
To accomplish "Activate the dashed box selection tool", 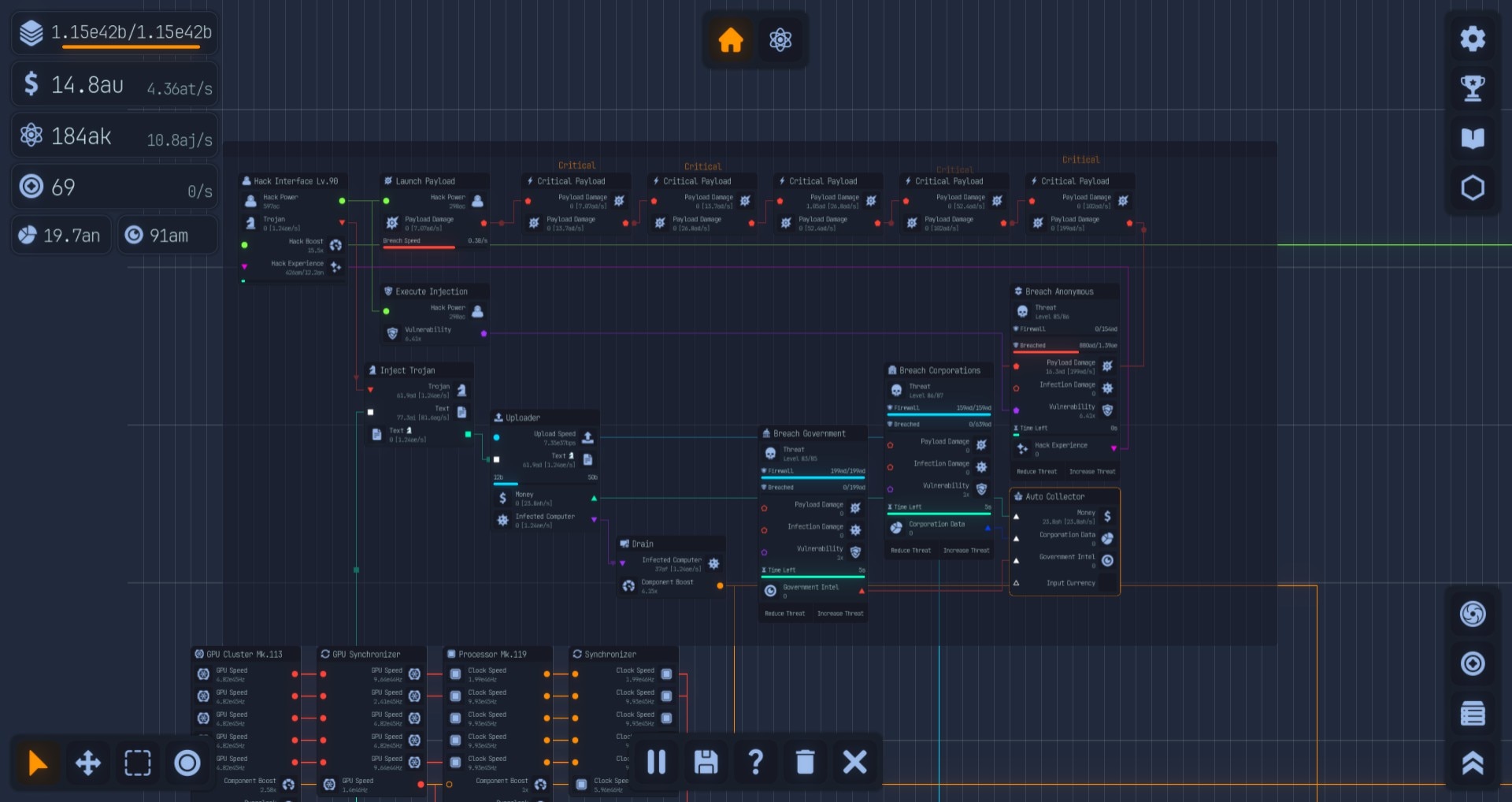I will [x=138, y=763].
